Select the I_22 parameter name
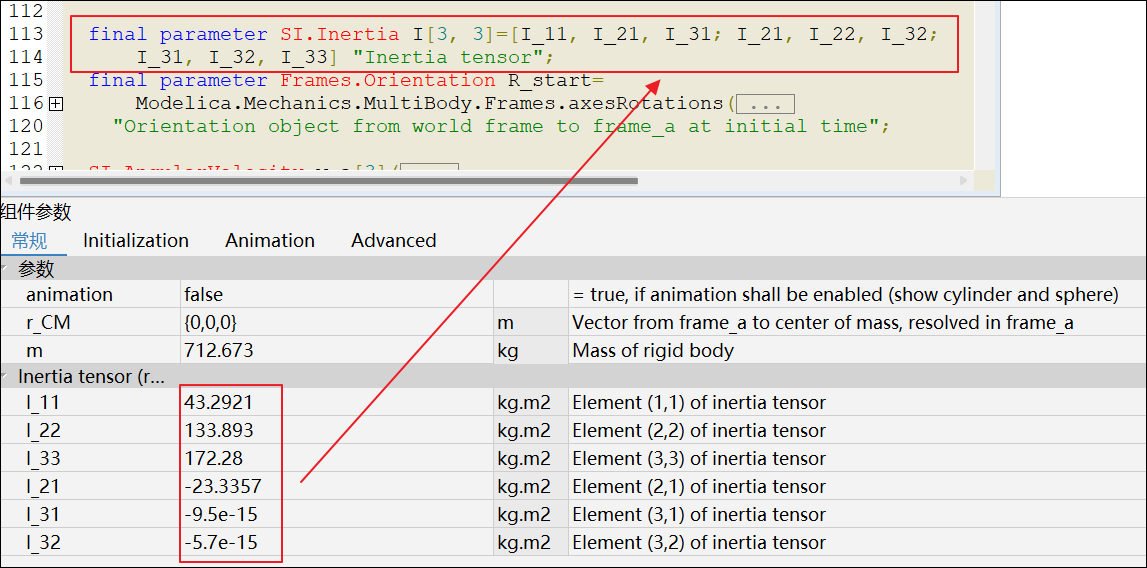 pos(42,430)
